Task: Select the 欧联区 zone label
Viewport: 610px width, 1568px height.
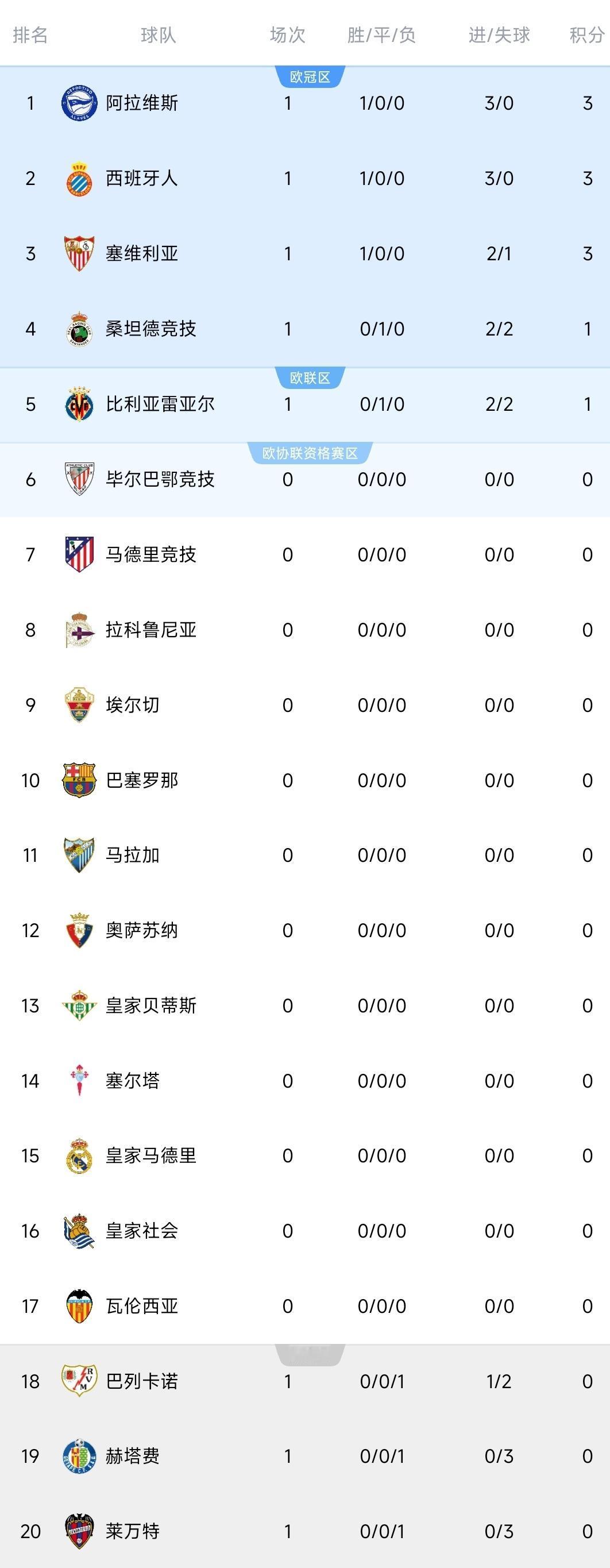Action: [x=310, y=378]
